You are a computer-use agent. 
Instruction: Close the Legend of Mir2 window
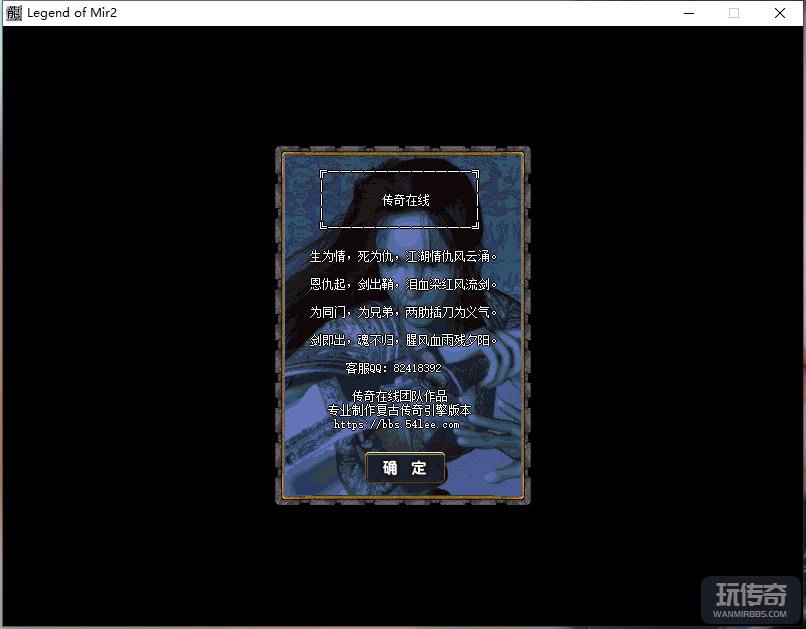(780, 13)
